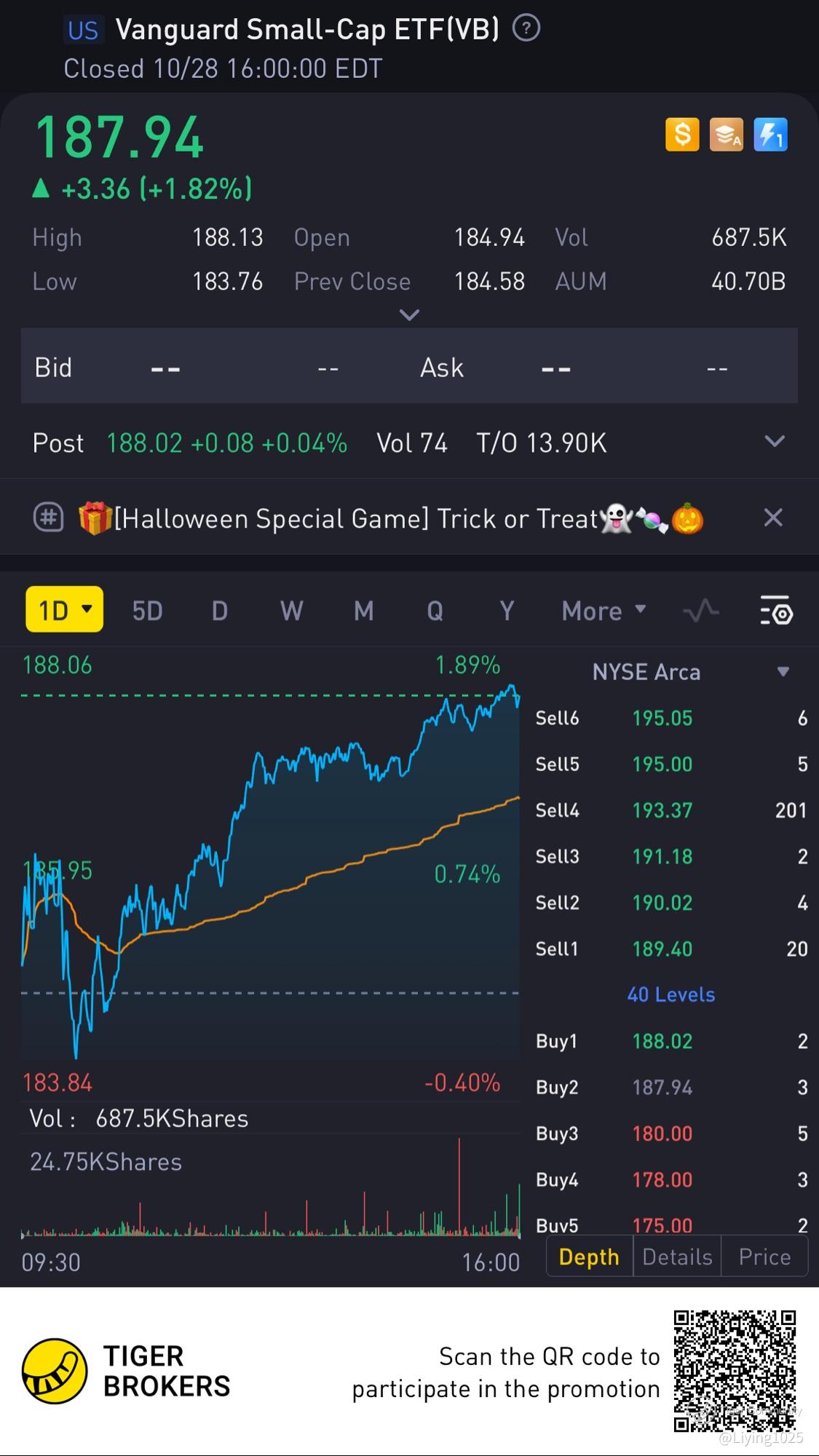This screenshot has height=1456, width=819.
Task: Tap the High 188.13 value
Action: [x=227, y=237]
